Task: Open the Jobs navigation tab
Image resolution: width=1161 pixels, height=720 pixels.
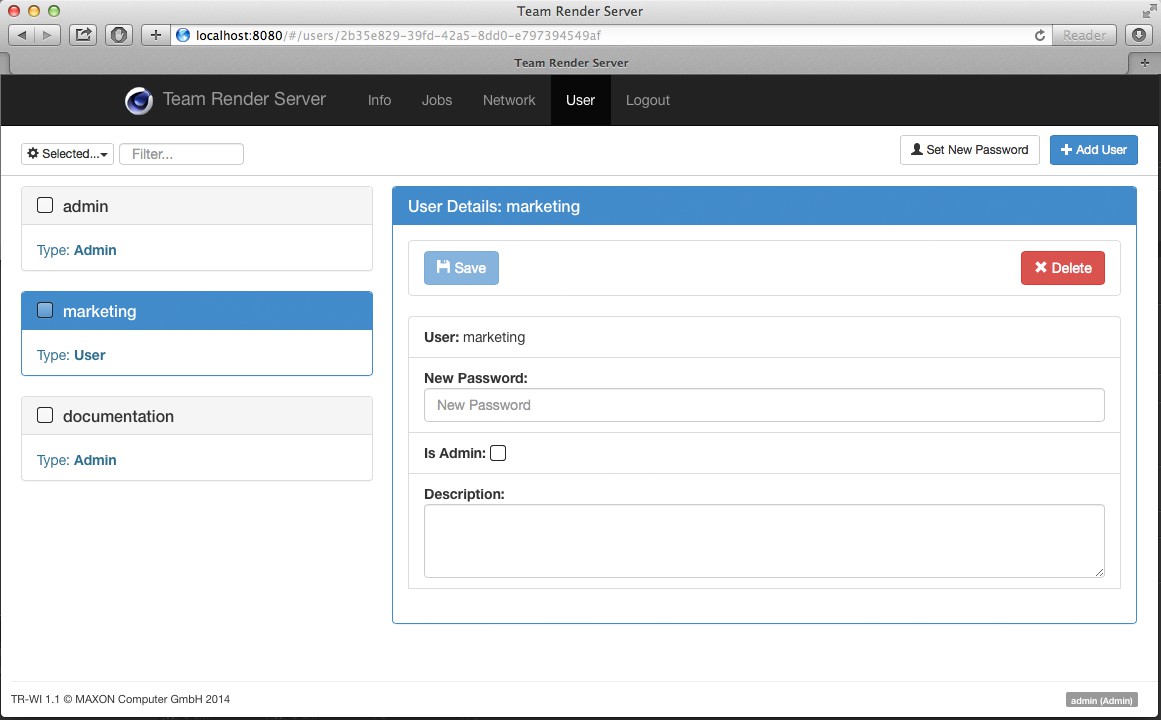Action: pos(437,100)
